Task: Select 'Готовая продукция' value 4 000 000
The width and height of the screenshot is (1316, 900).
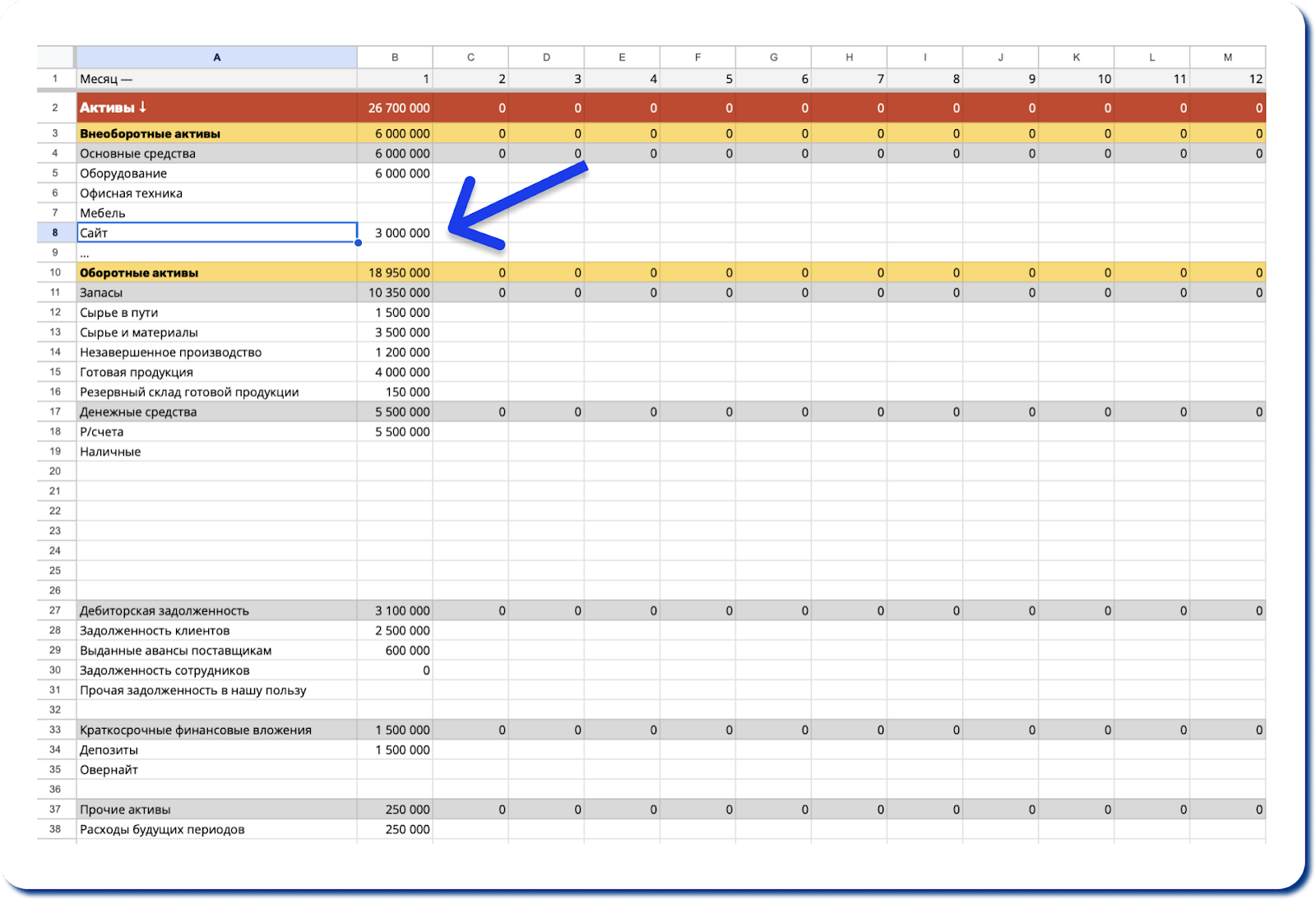Action: pos(396,372)
